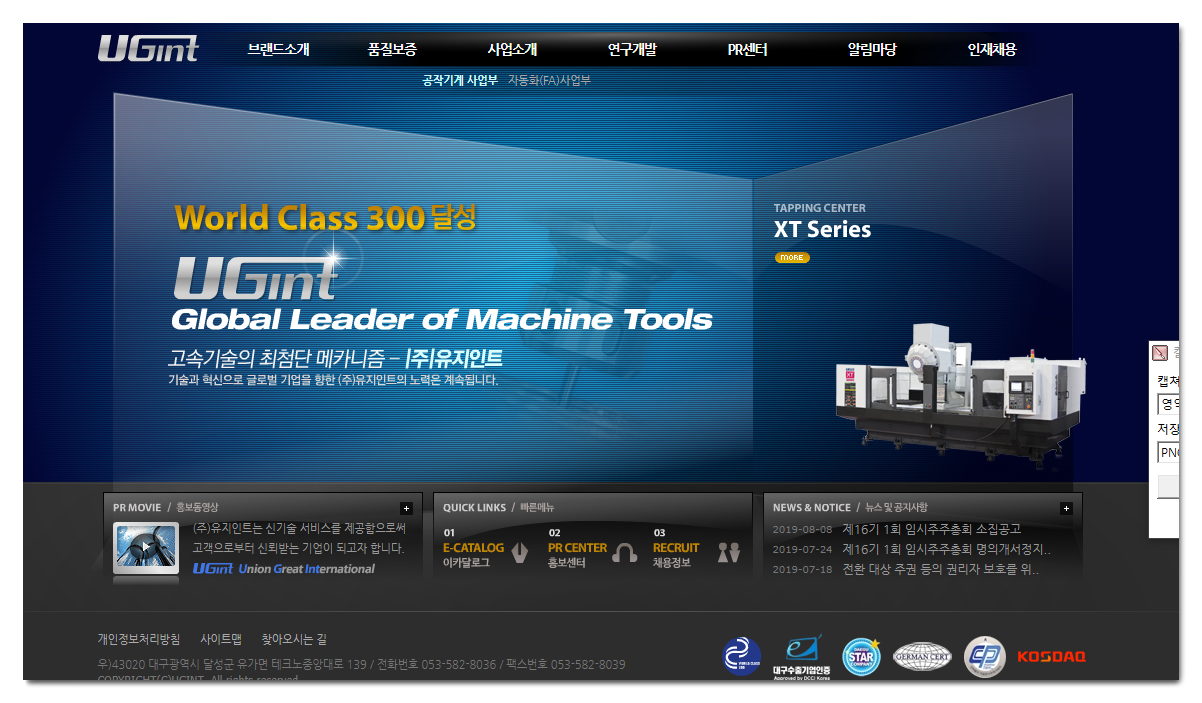Open the 사이트맵 footer link
Screen dimensions: 1202x703
221,639
